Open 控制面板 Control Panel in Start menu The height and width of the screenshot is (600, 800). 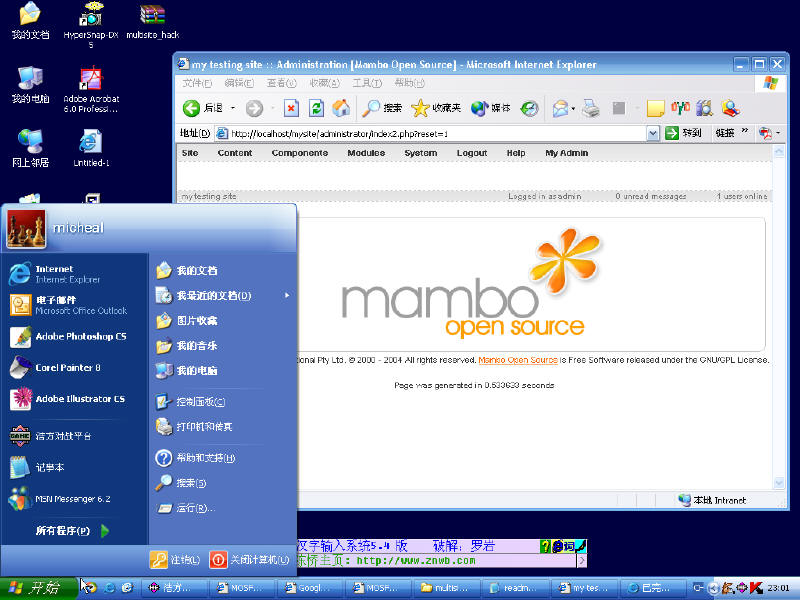point(191,402)
